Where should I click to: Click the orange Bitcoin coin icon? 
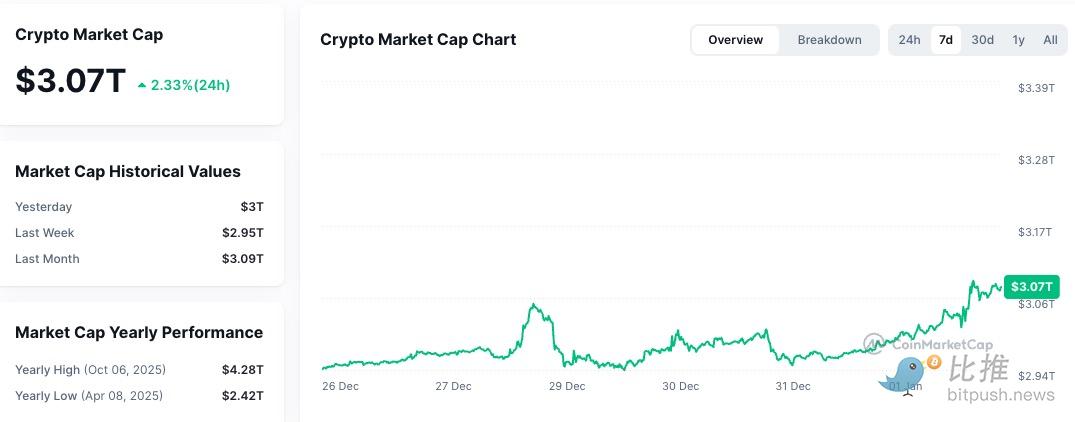[935, 362]
